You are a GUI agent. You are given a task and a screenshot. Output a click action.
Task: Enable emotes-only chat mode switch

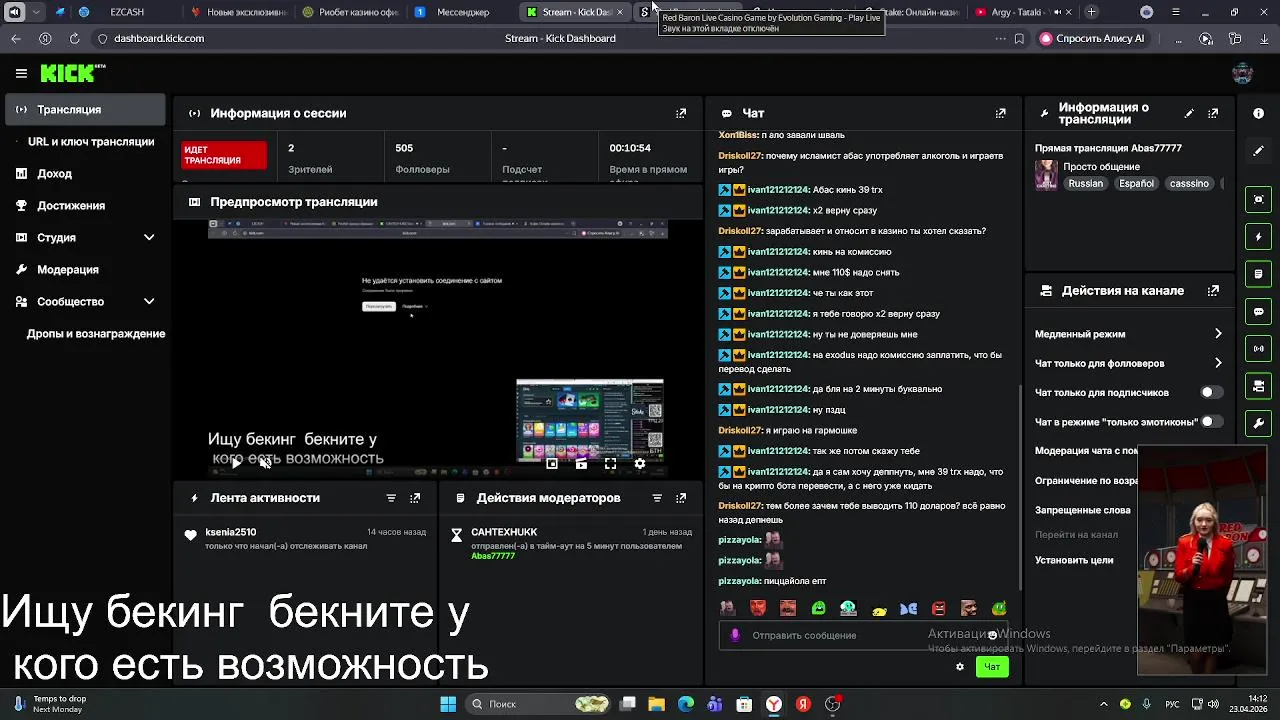tap(1210, 422)
